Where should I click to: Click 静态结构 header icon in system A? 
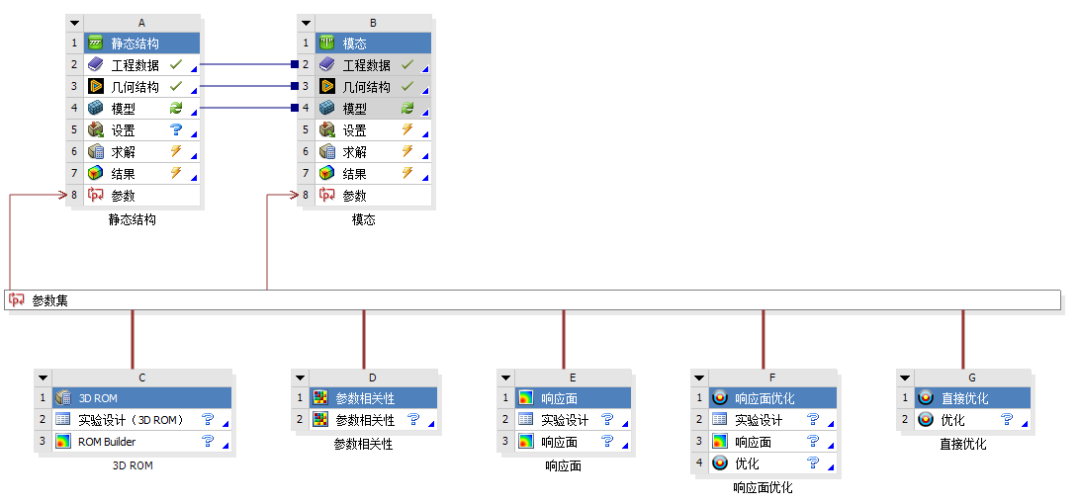[x=96, y=43]
